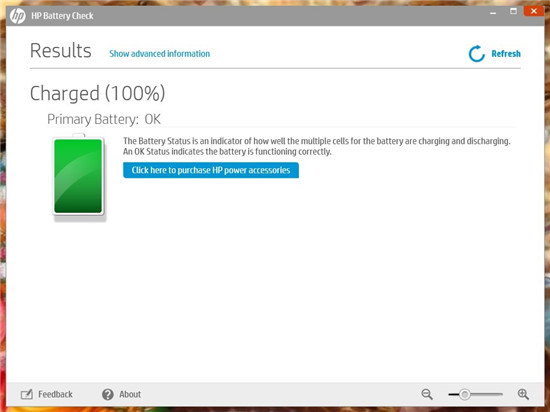Close the HP Battery Check window

pos(534,11)
